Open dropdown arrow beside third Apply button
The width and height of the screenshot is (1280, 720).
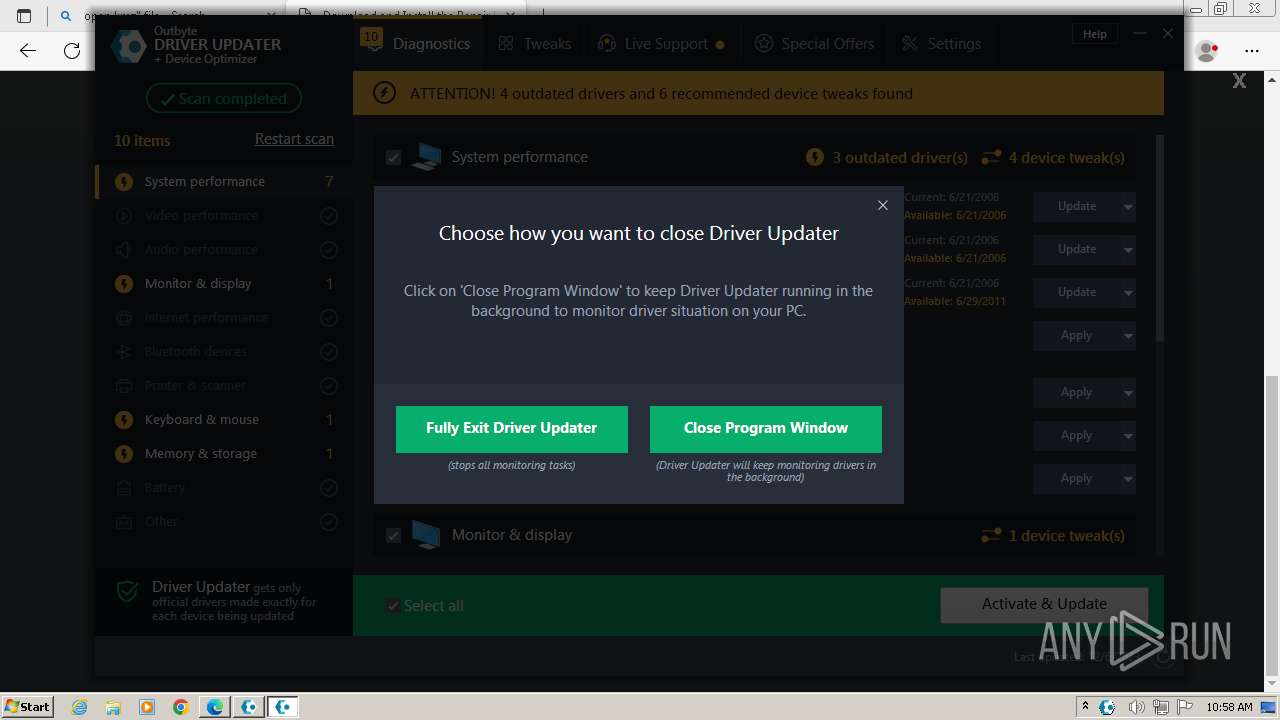click(1128, 436)
